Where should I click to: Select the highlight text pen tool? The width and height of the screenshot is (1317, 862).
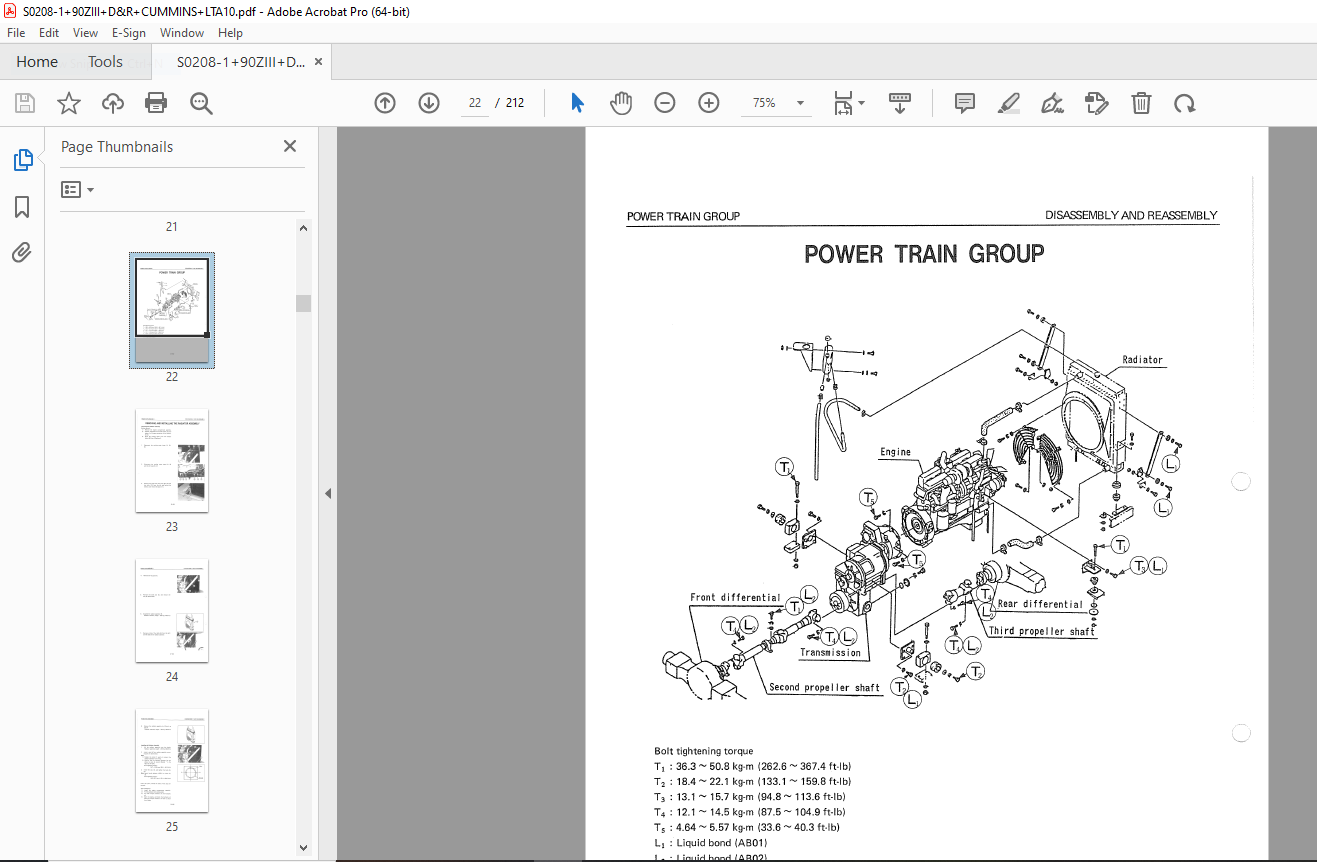tap(1009, 103)
